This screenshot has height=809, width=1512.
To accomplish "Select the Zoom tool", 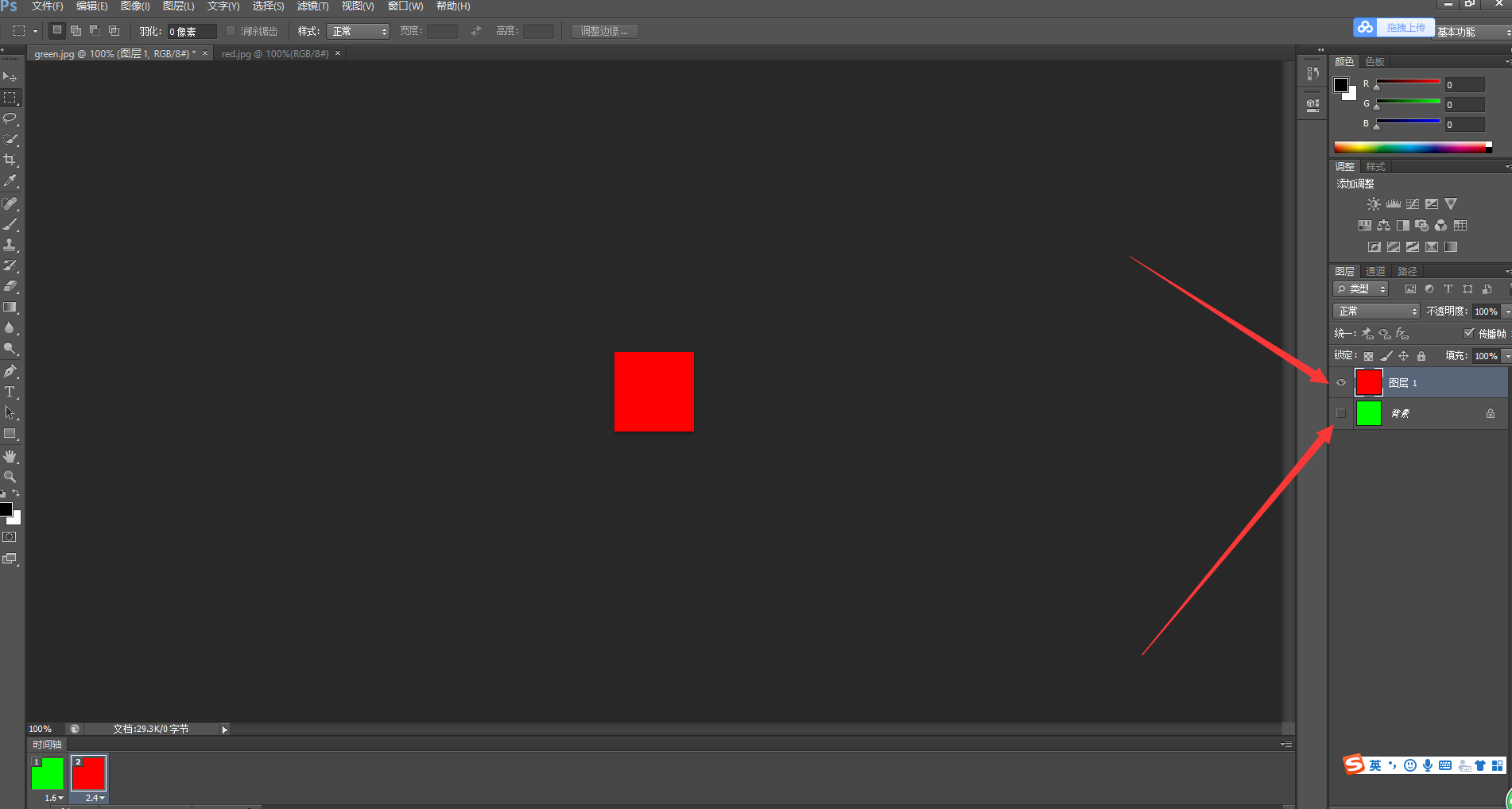I will coord(10,477).
